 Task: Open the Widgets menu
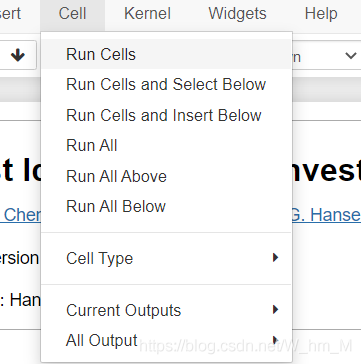(237, 14)
